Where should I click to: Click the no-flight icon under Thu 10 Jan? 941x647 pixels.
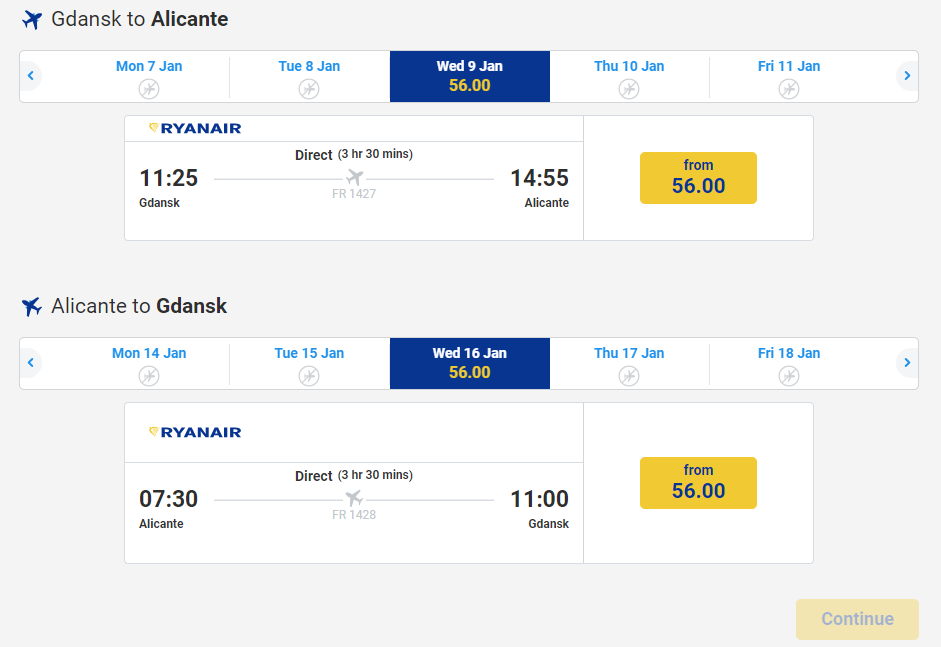pos(629,89)
